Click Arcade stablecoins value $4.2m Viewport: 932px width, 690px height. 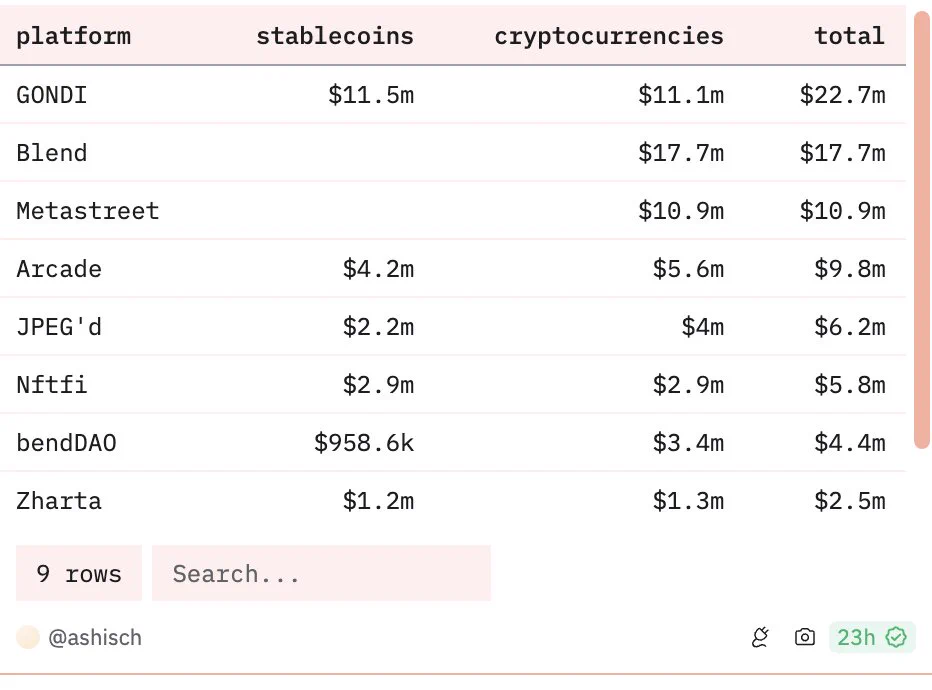[378, 269]
